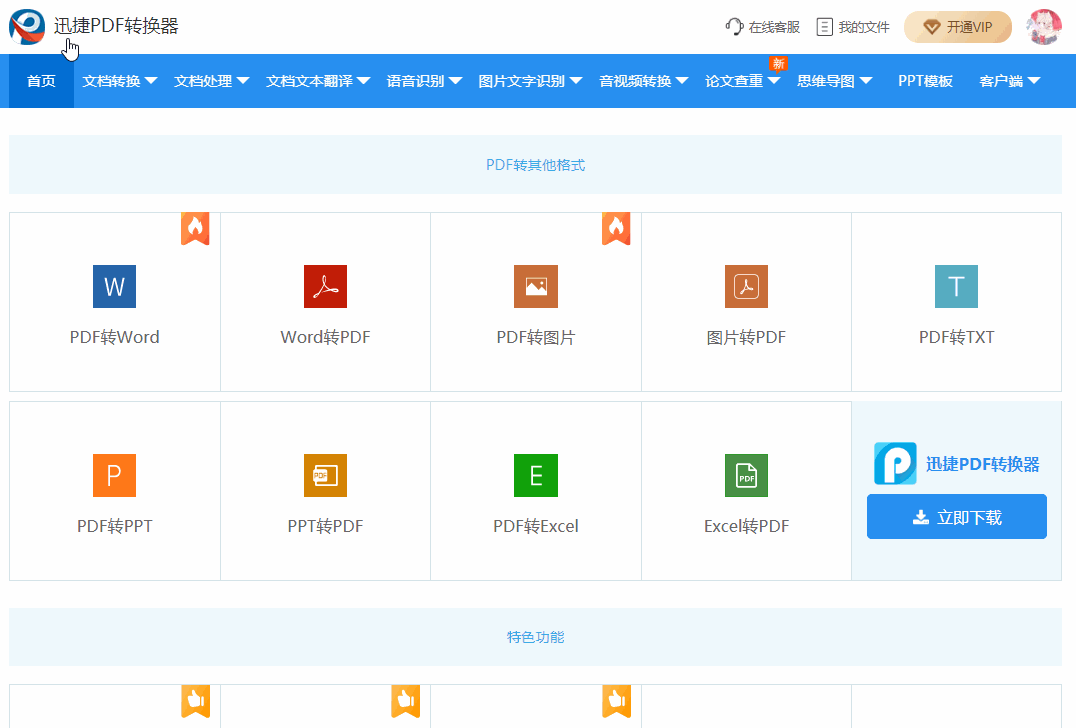Click the blue 迅捷PDF转换器 download card title
This screenshot has width=1076, height=728.
point(983,464)
